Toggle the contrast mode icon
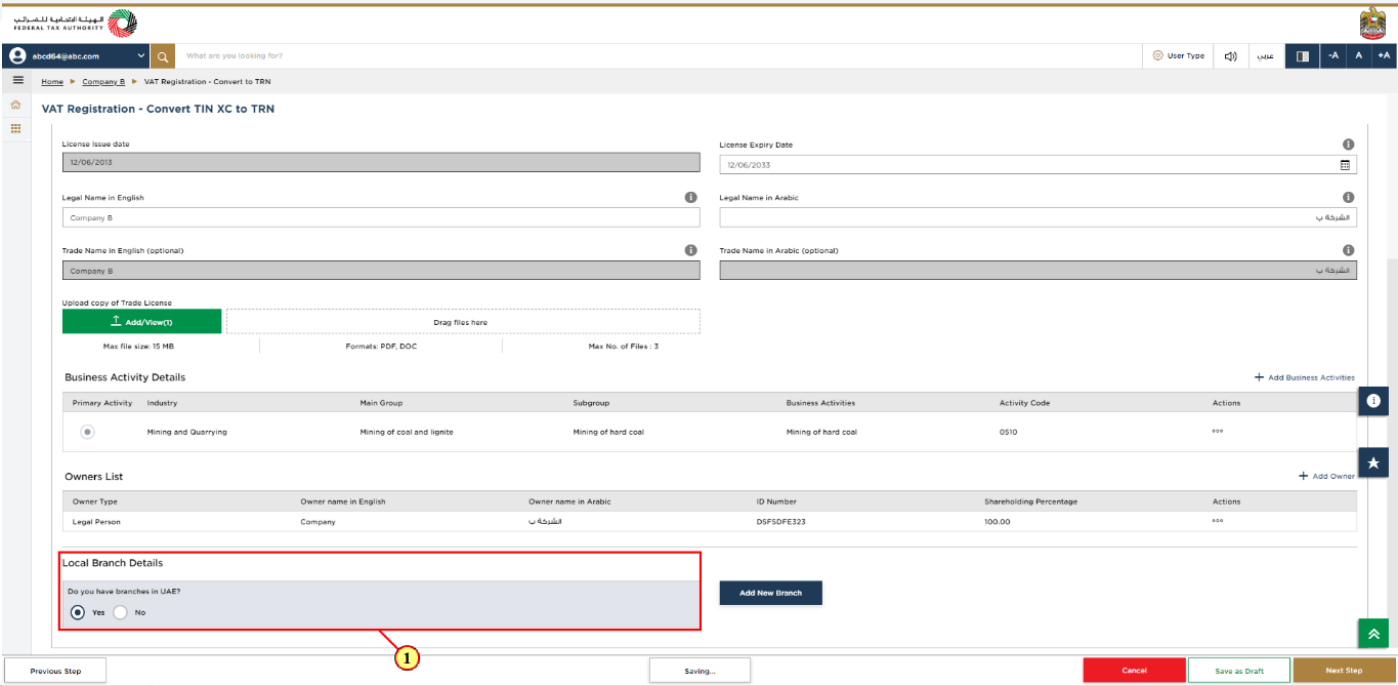Image resolution: width=1398 pixels, height=686 pixels. (x=1302, y=56)
